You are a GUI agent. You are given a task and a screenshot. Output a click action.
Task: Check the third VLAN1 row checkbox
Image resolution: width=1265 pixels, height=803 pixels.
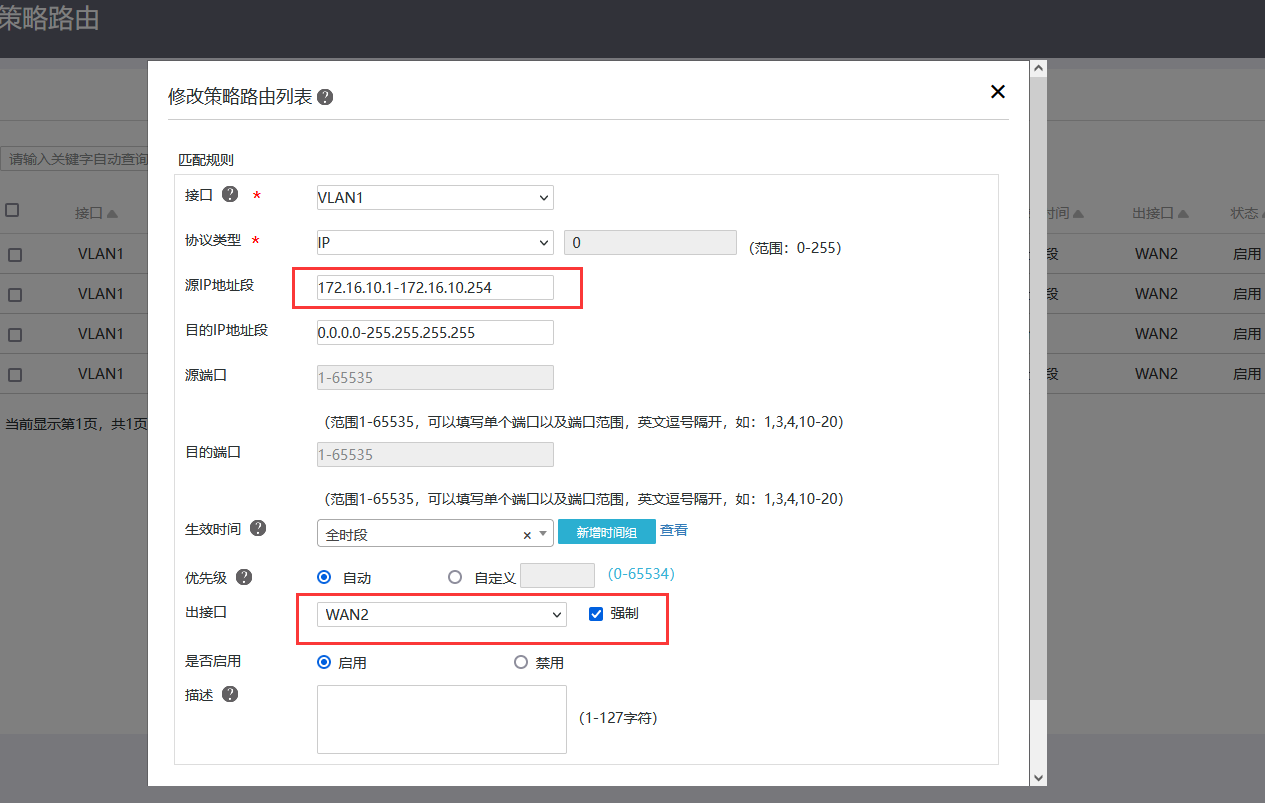click(x=15, y=335)
